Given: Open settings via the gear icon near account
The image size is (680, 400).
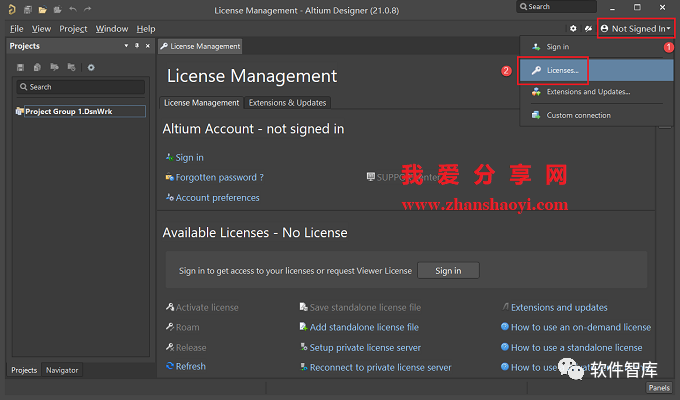Looking at the screenshot, I should (573, 29).
